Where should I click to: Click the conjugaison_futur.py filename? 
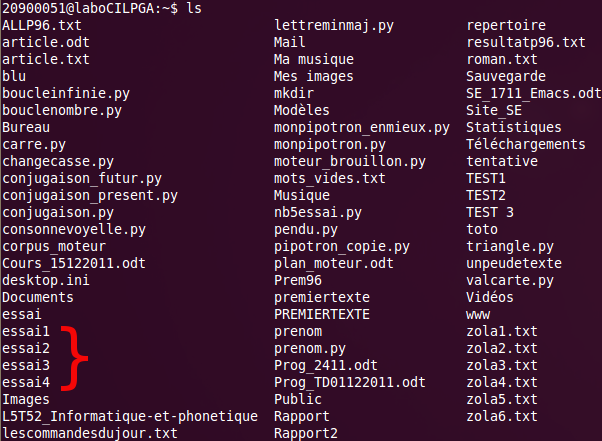pos(82,179)
